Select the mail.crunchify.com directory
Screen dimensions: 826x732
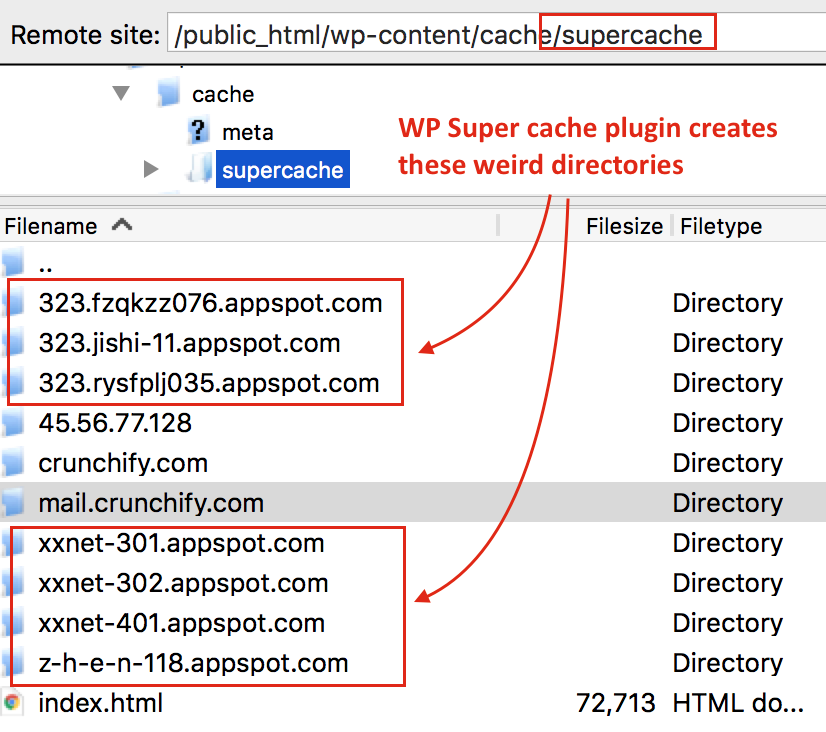pyautogui.click(x=151, y=503)
